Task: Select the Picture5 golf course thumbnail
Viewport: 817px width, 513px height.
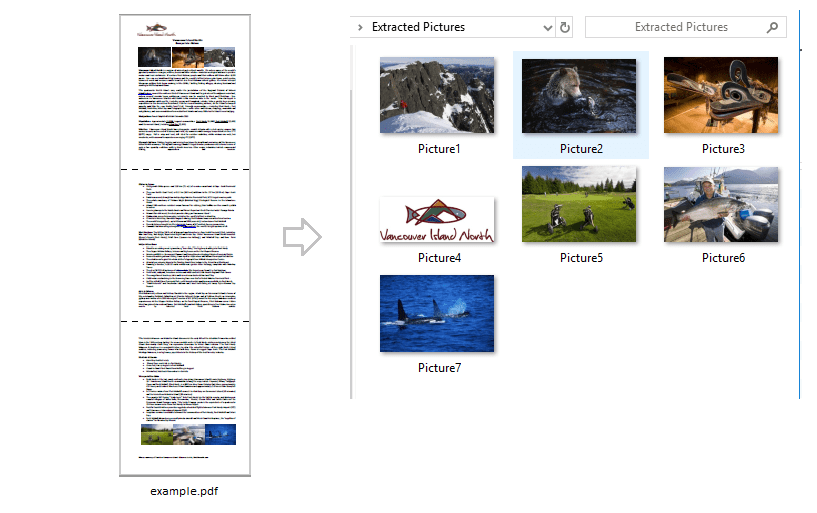Action: [x=580, y=205]
